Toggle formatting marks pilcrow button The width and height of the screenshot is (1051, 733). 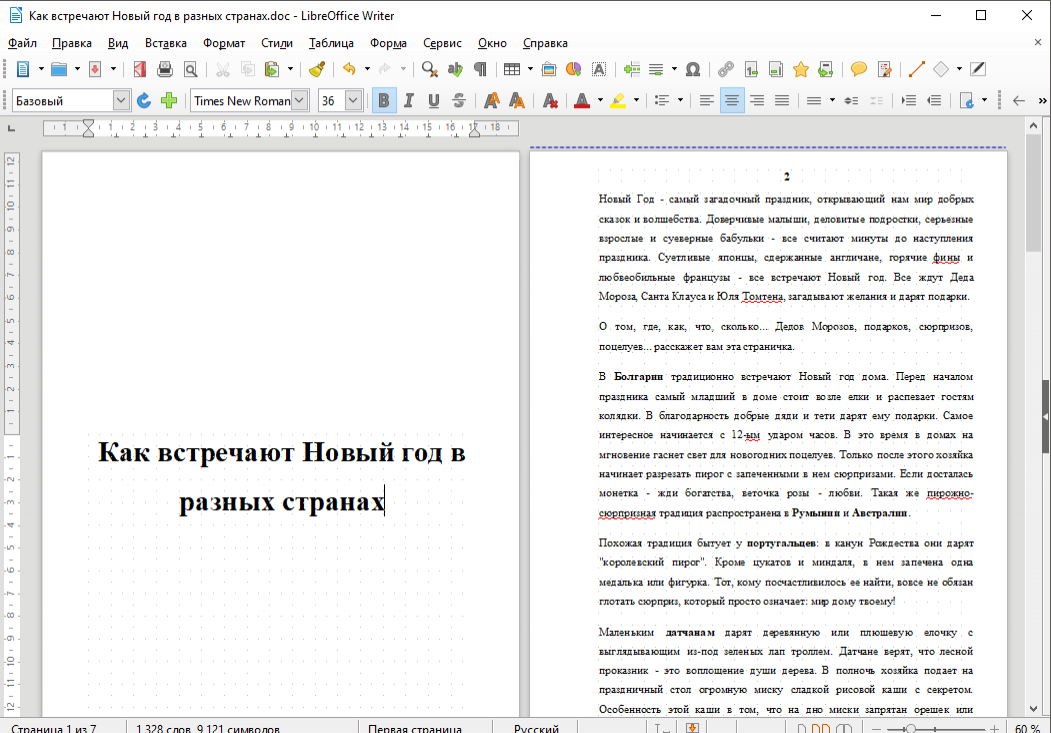tap(481, 69)
